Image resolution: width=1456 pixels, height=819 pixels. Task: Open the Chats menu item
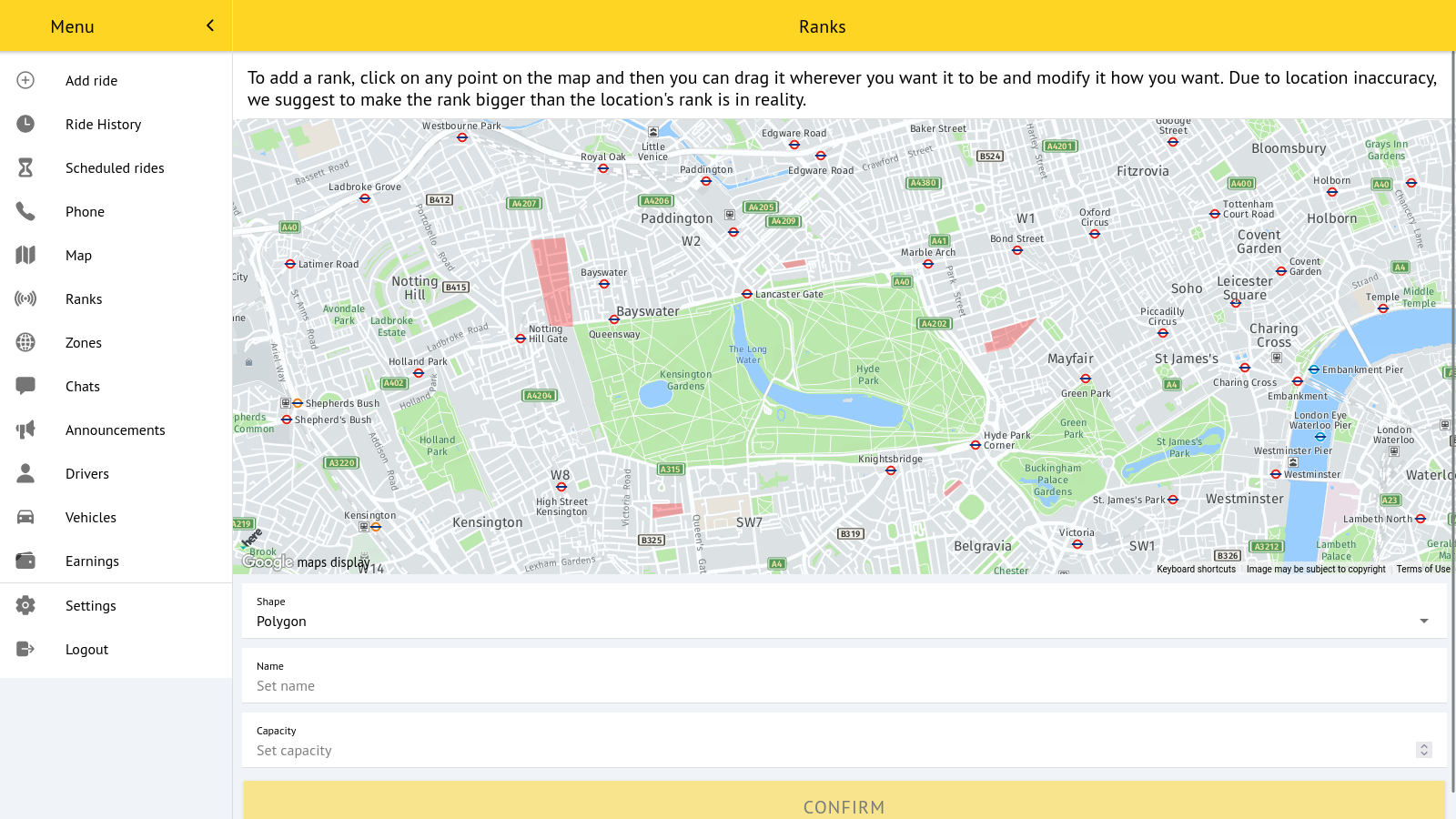[83, 386]
